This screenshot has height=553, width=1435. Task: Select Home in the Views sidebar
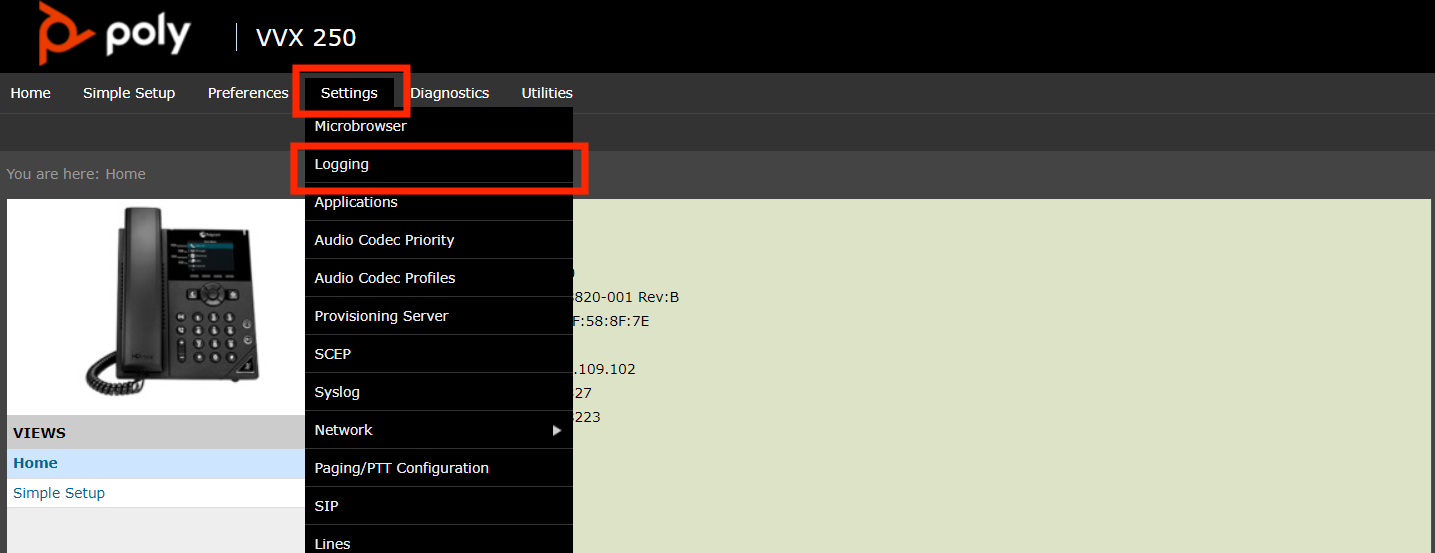[x=156, y=463]
